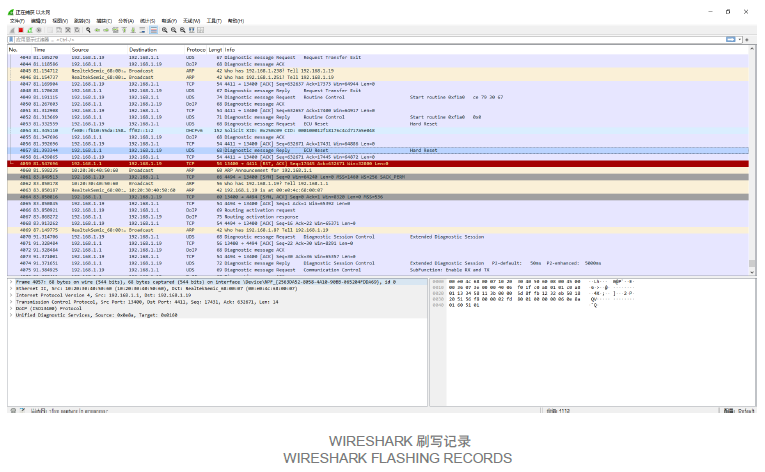Click the go-to-specified-packet toolbar icon

point(115,30)
